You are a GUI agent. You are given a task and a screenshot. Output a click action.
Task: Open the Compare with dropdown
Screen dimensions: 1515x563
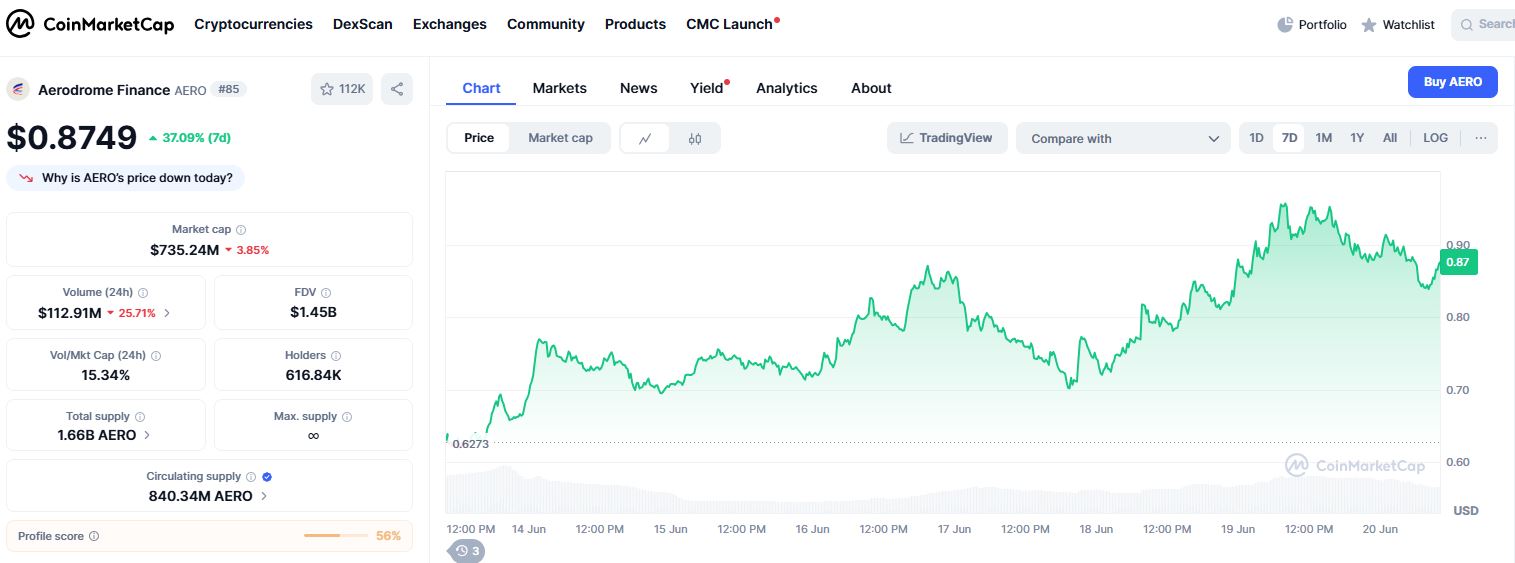click(x=1123, y=138)
